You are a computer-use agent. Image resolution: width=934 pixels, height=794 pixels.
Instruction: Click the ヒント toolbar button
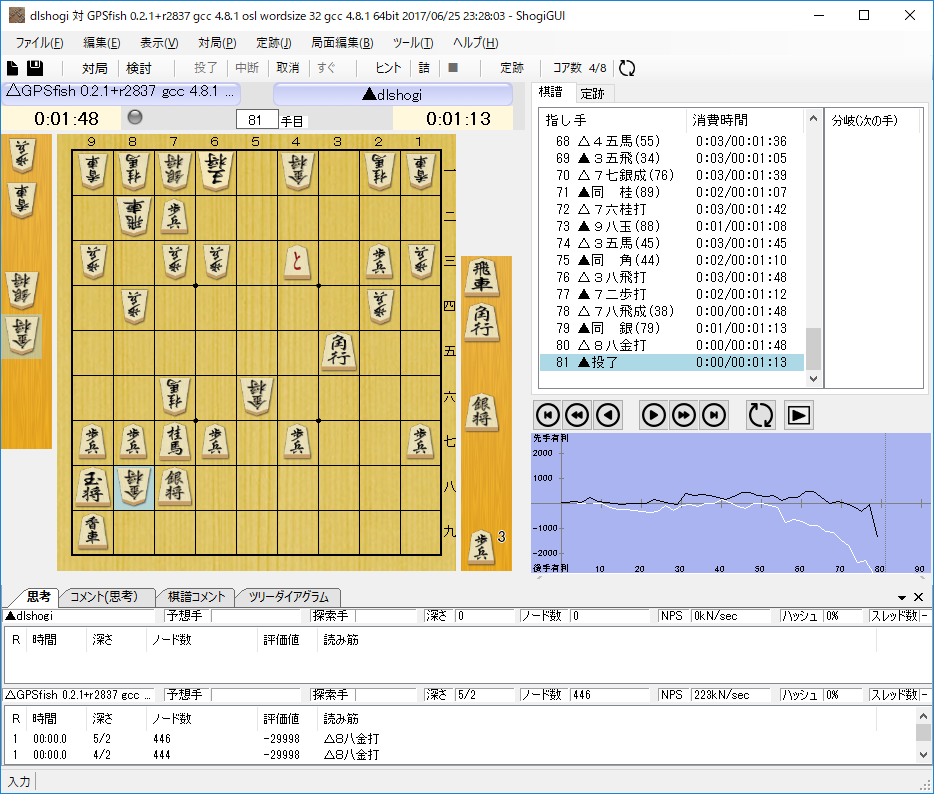[388, 68]
